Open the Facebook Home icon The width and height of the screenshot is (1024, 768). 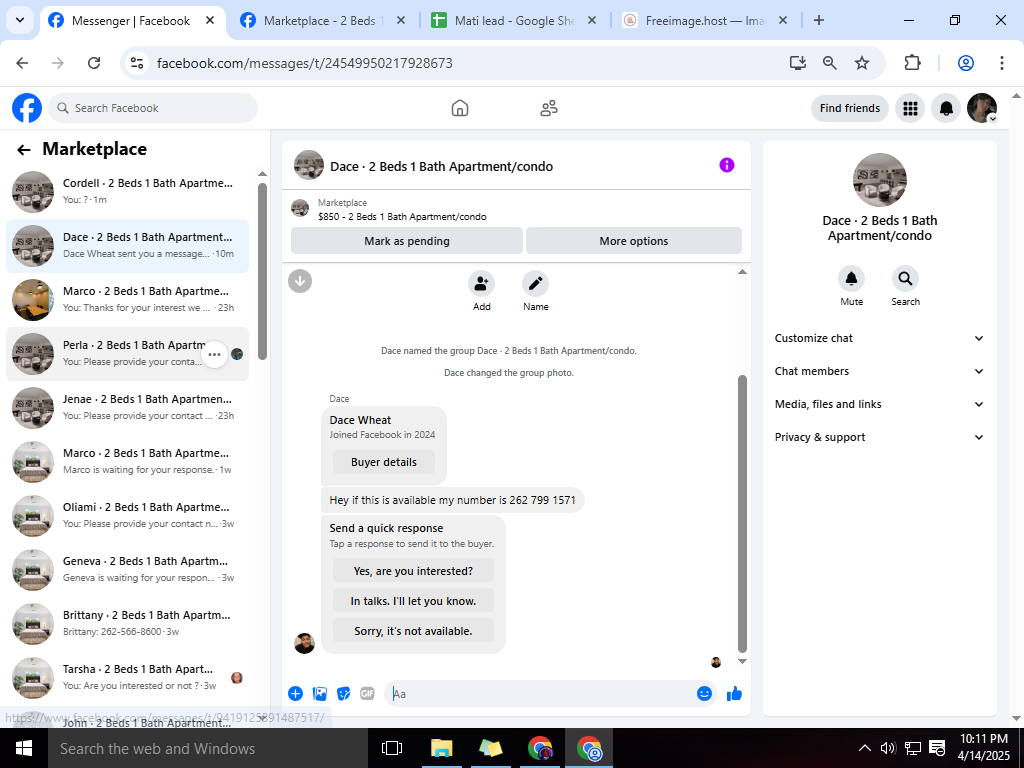point(460,108)
